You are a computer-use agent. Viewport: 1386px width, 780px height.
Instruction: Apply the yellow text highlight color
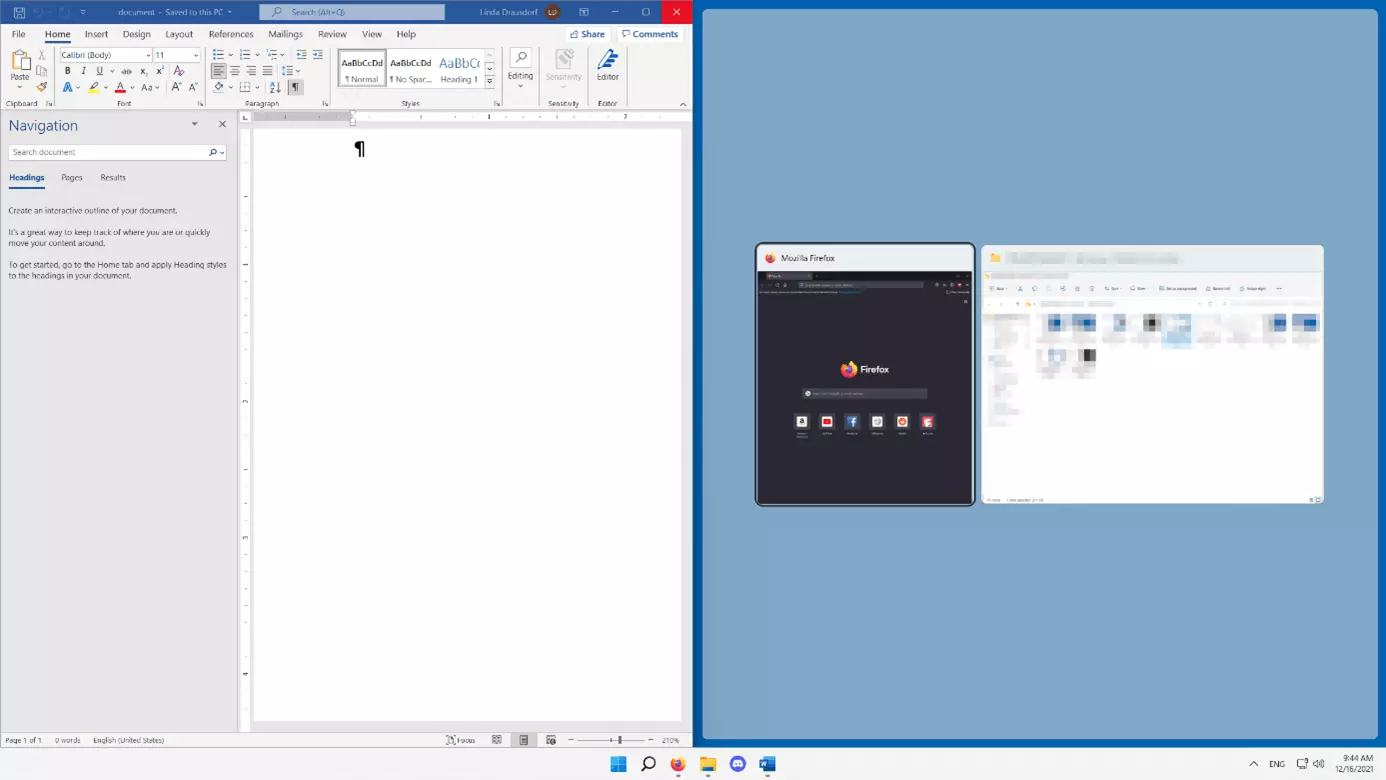(x=94, y=87)
